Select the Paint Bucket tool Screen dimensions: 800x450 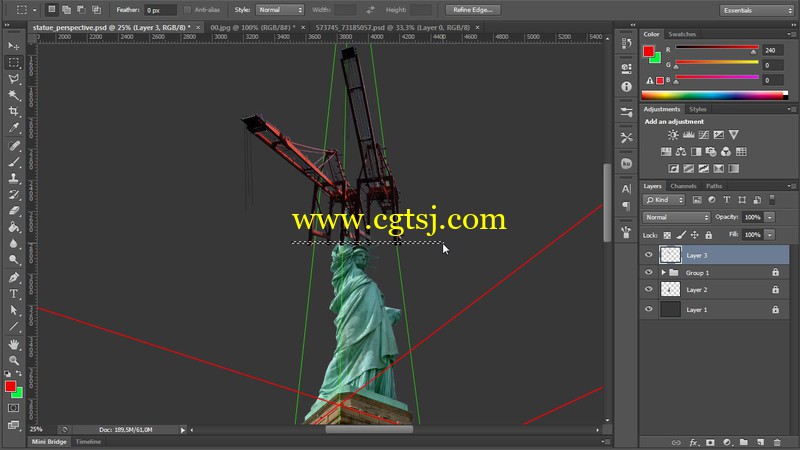tap(14, 228)
